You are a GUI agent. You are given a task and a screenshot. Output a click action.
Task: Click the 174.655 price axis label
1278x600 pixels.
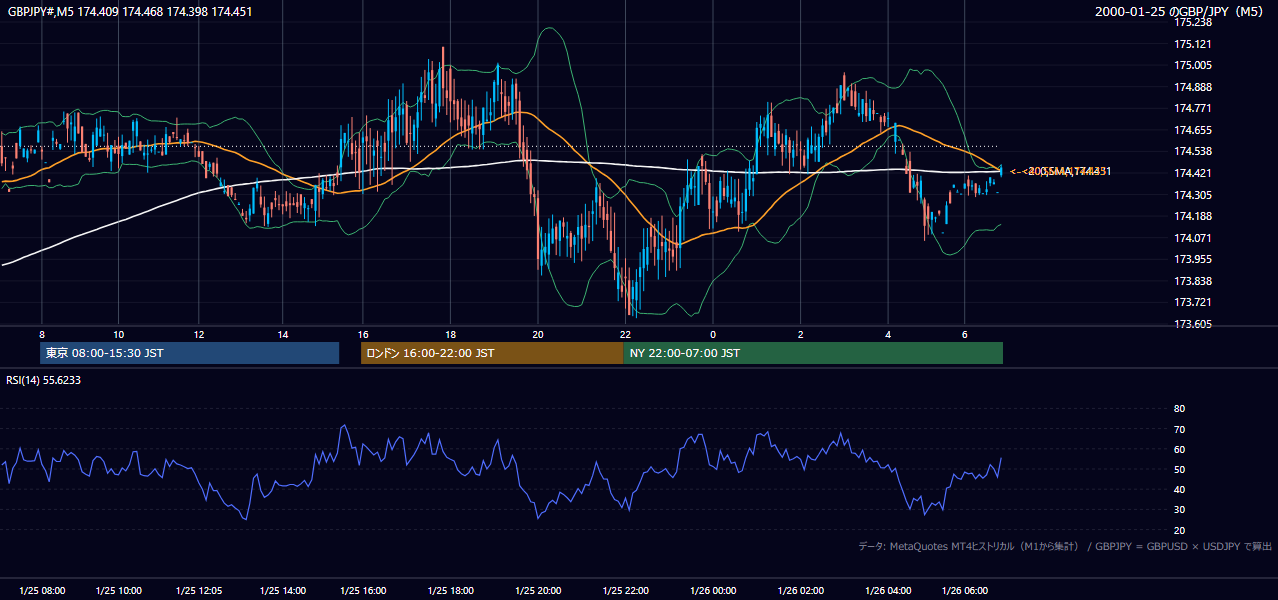coord(1193,130)
